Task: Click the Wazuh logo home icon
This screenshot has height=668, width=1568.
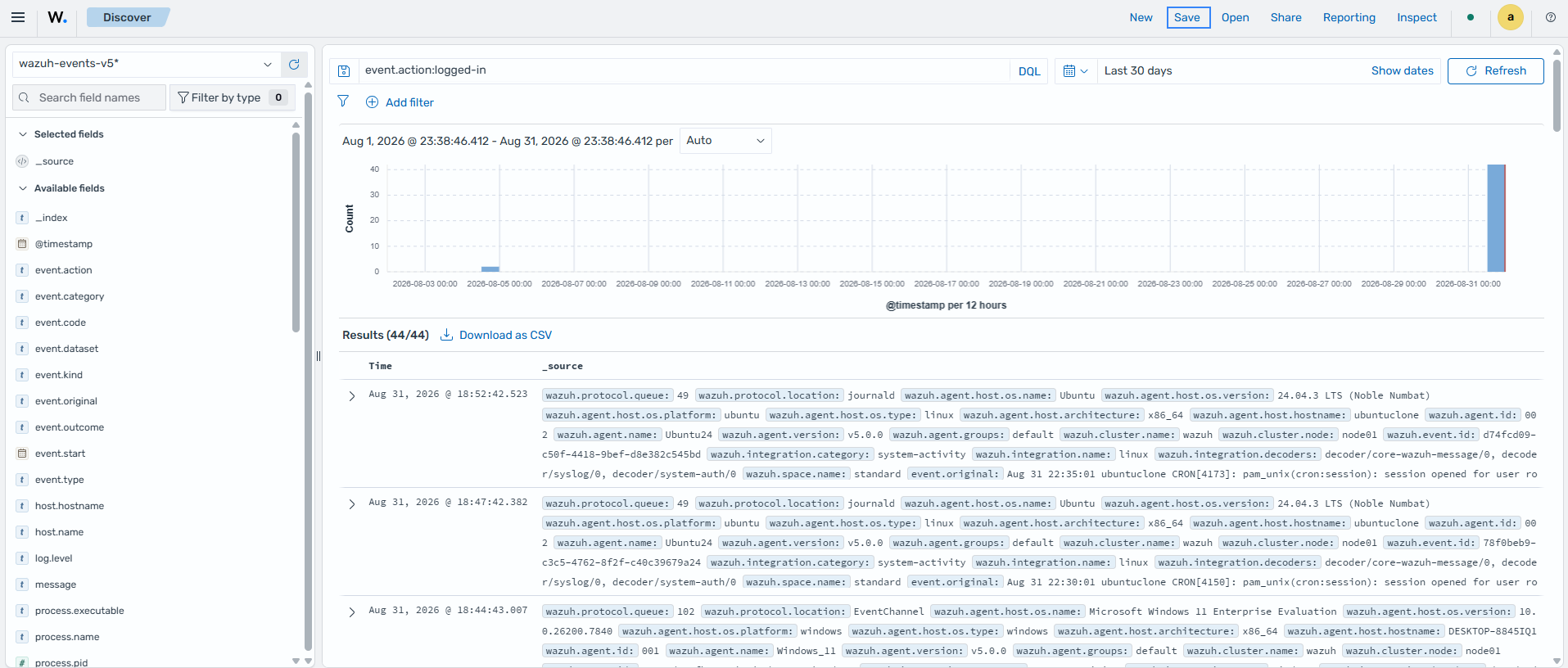Action: pyautogui.click(x=57, y=17)
